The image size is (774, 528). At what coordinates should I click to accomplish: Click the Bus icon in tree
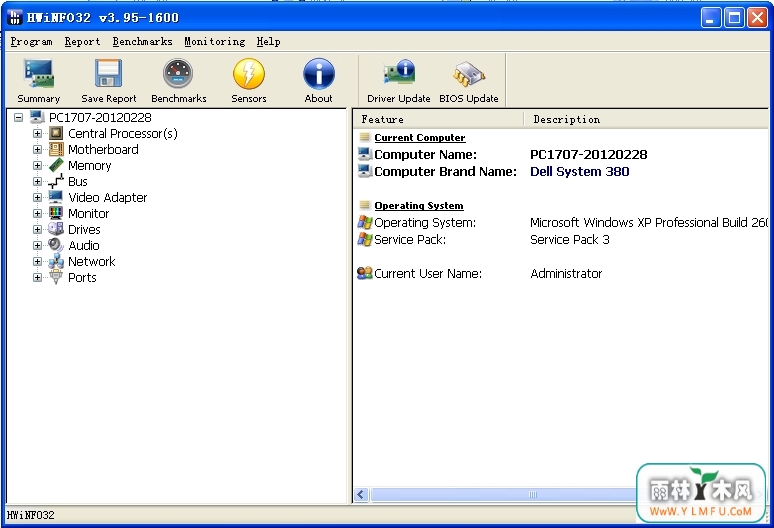pos(56,182)
